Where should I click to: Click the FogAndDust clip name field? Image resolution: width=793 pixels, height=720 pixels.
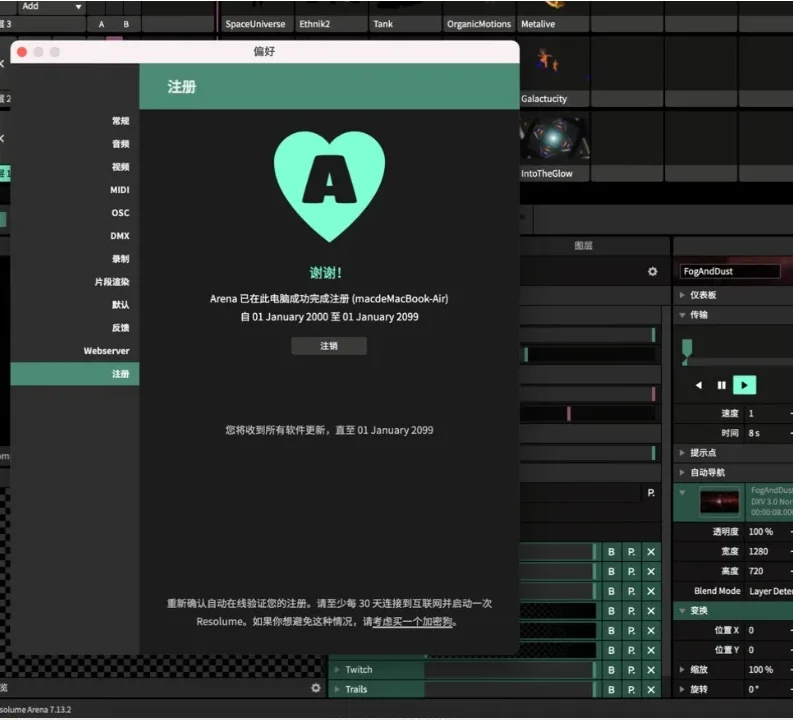pos(729,272)
